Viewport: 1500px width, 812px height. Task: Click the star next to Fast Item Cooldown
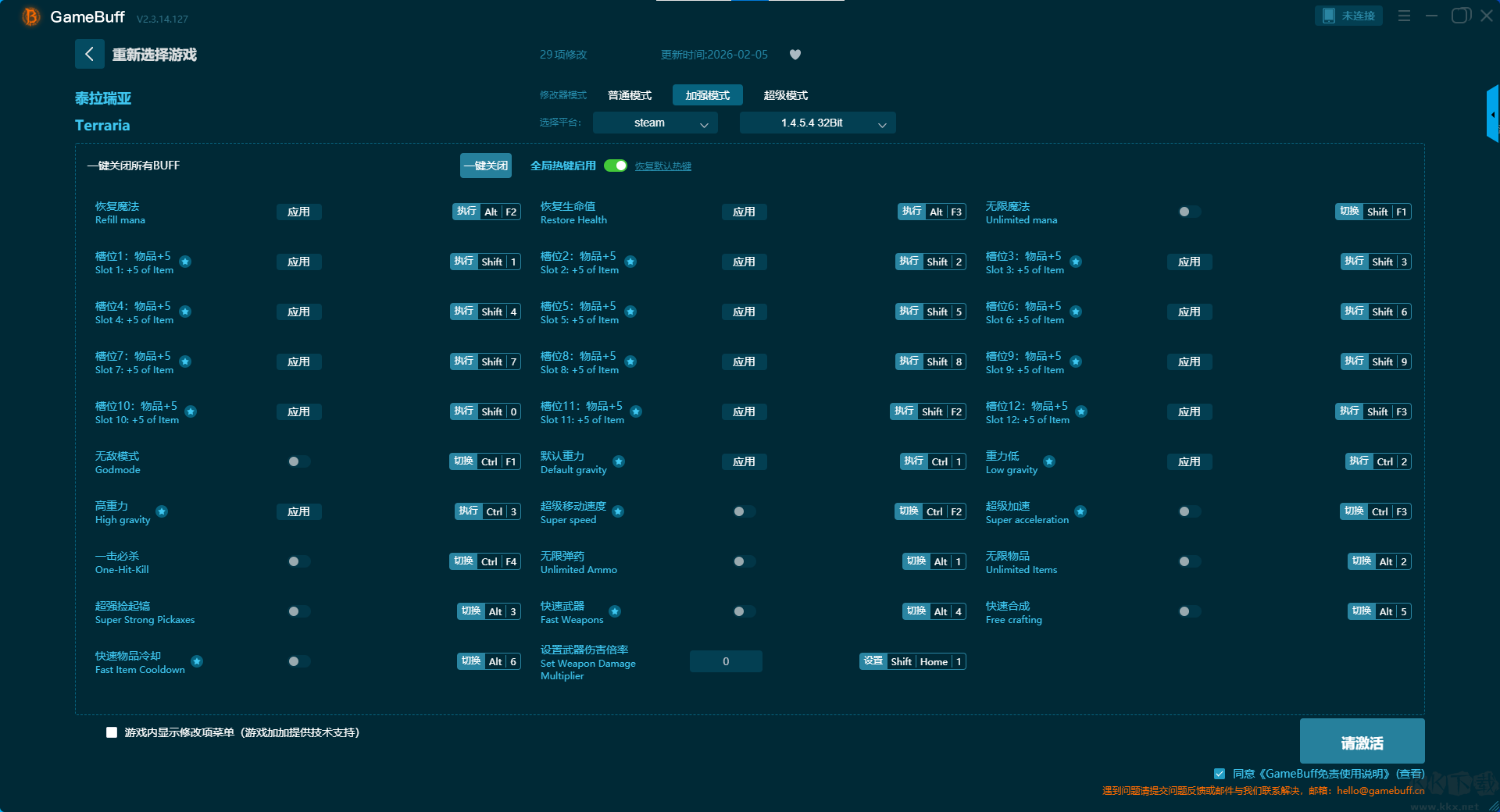(x=197, y=661)
